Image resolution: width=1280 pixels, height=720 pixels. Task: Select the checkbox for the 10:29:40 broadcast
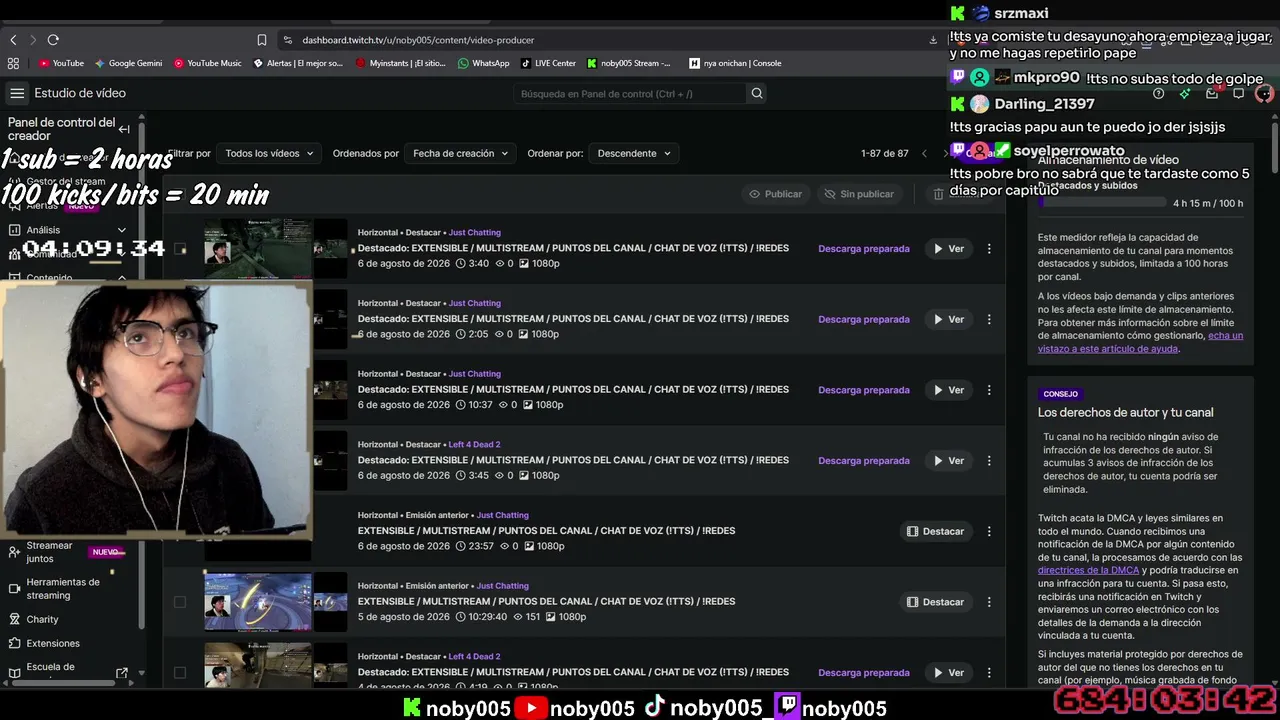coord(180,602)
